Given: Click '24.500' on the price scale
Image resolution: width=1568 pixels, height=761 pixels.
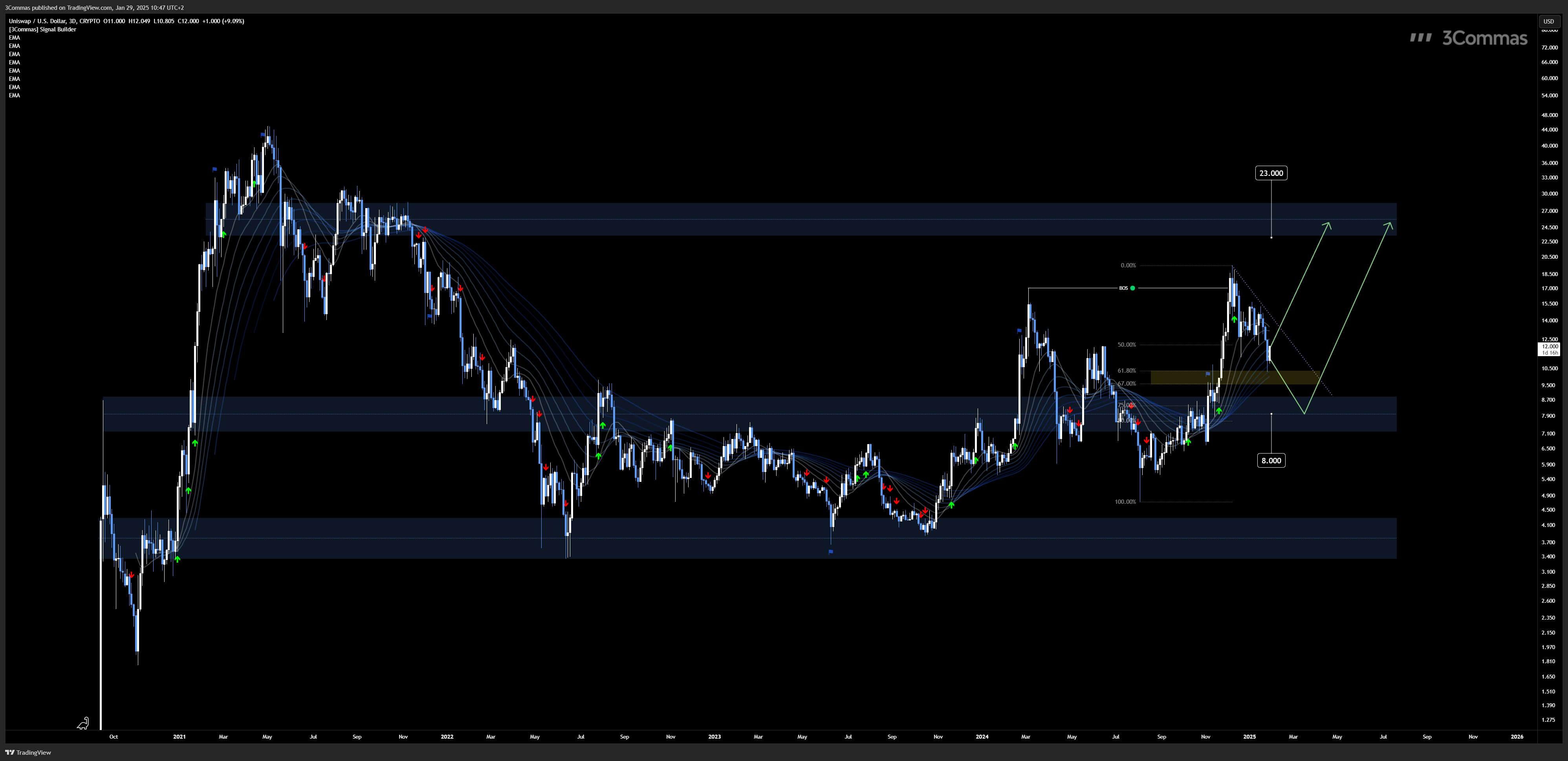Looking at the screenshot, I should (x=1549, y=227).
